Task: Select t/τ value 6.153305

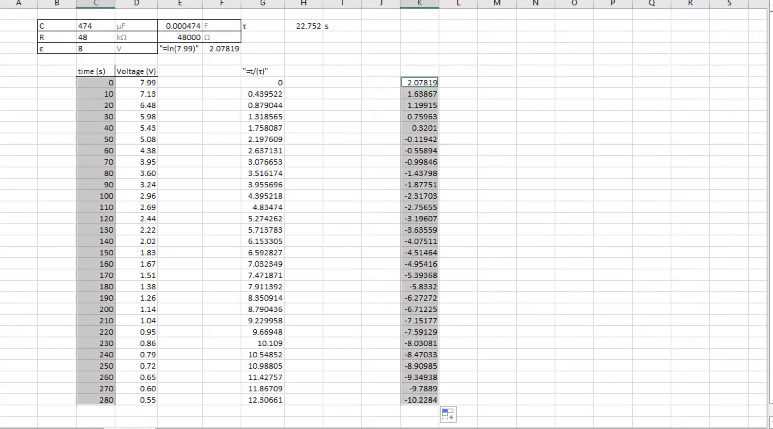Action: click(x=262, y=241)
